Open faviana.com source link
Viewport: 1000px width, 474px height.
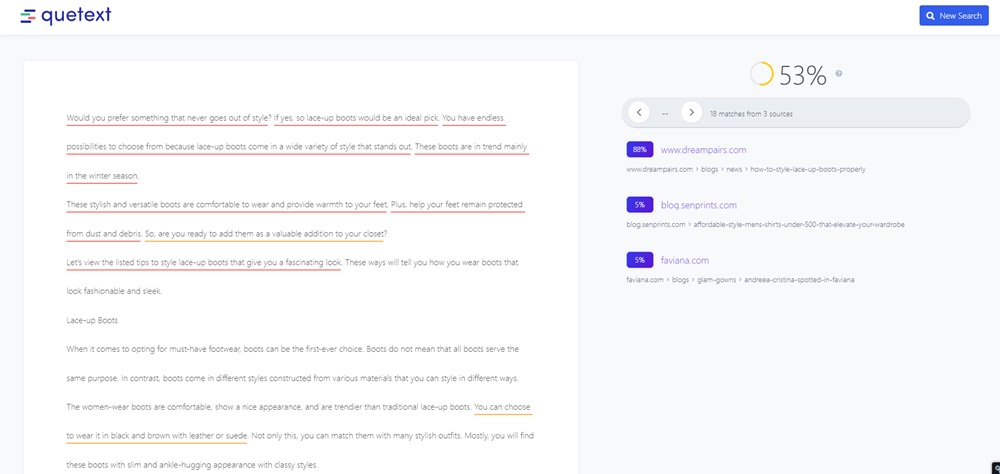click(684, 260)
